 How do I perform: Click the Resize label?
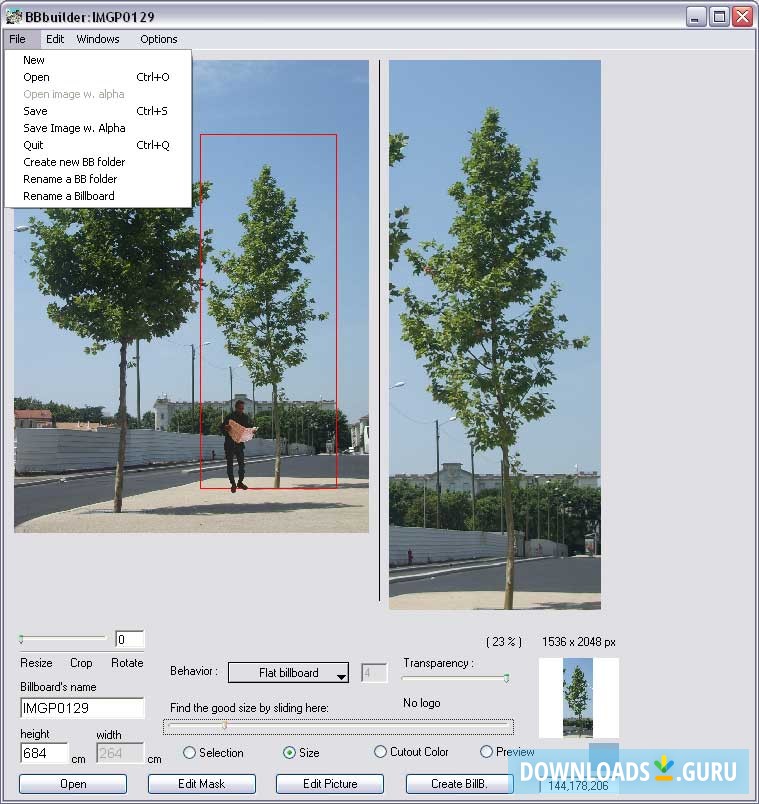pyautogui.click(x=36, y=662)
